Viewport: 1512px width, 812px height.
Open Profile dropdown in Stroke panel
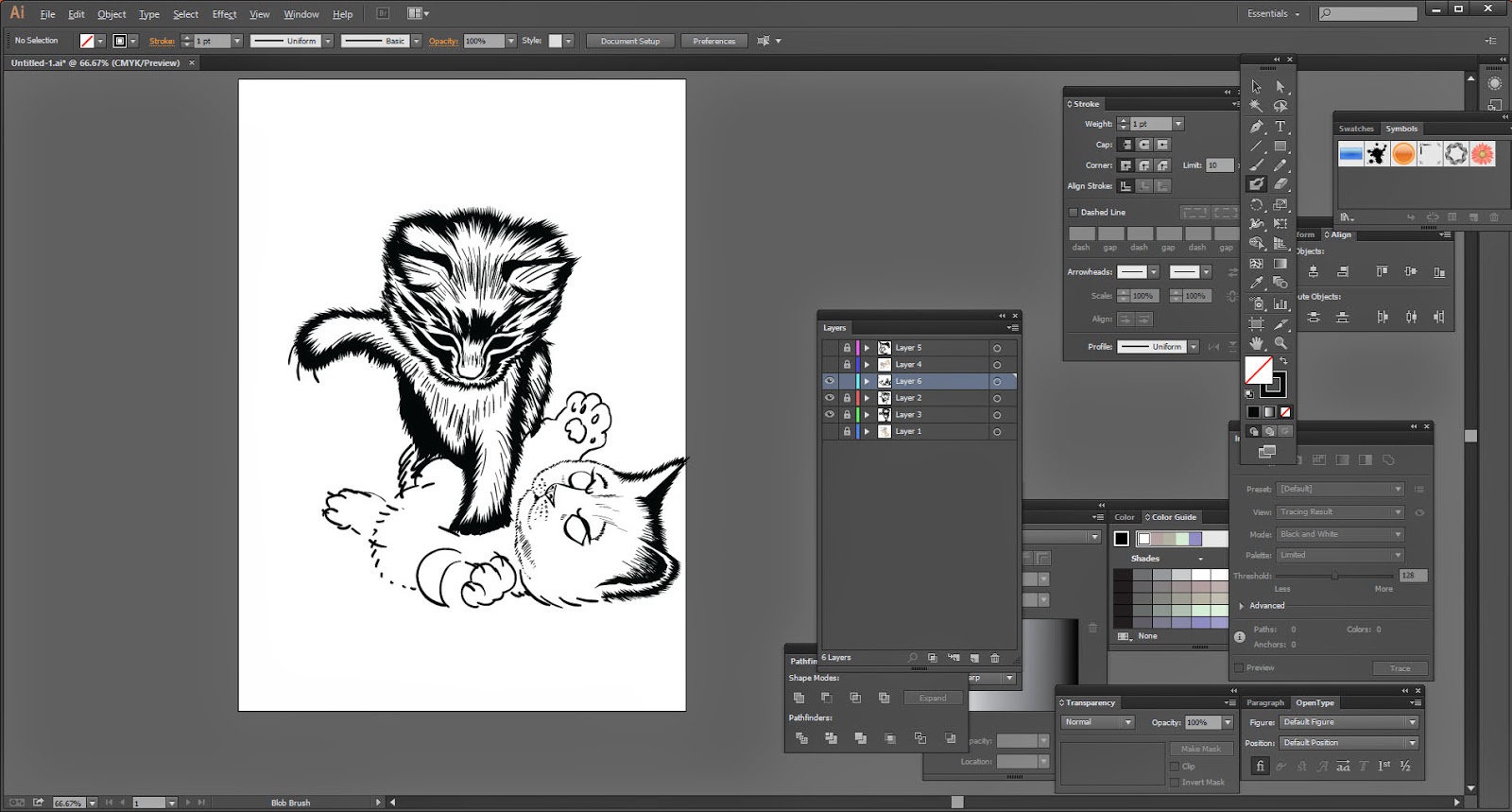(x=1194, y=347)
